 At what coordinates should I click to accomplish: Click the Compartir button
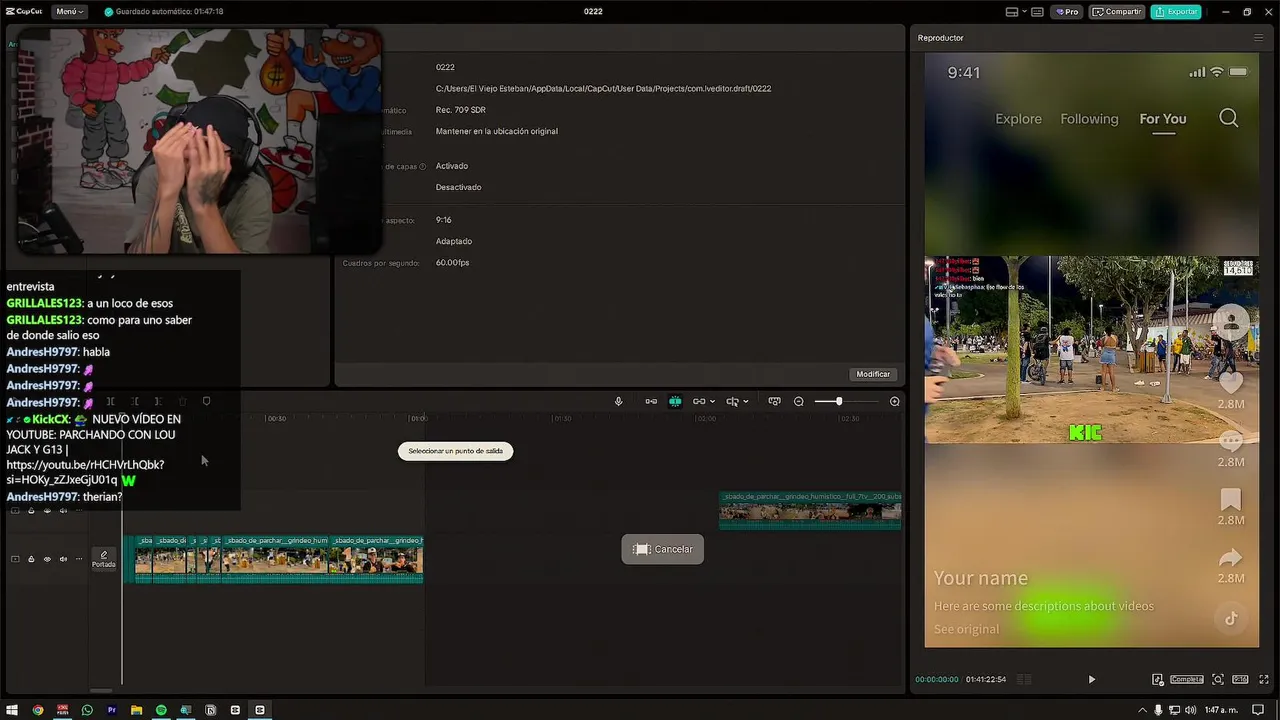[1117, 12]
